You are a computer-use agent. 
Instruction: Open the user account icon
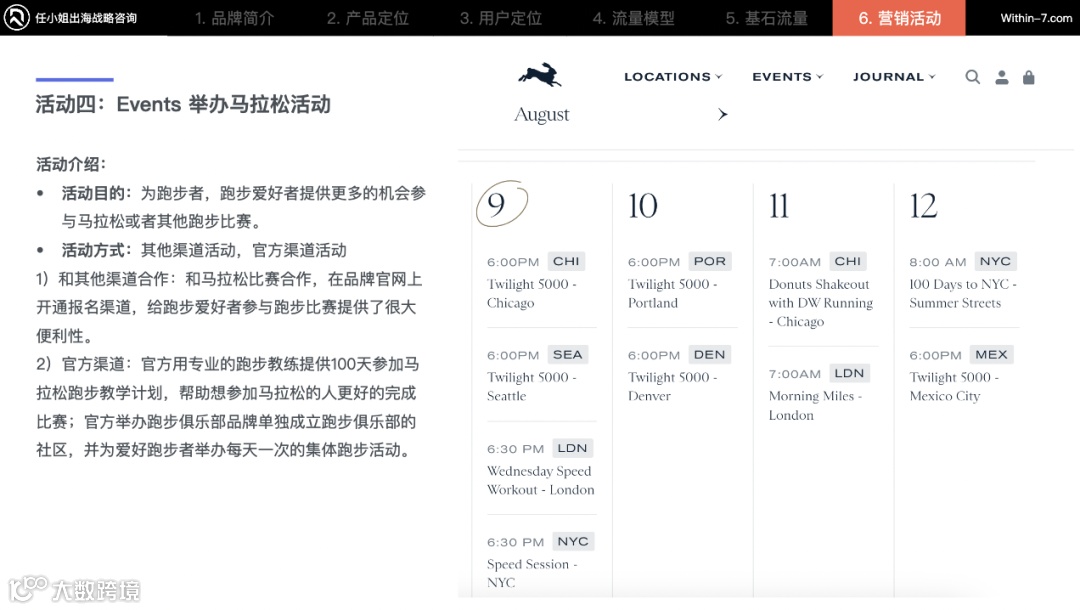coord(1001,77)
